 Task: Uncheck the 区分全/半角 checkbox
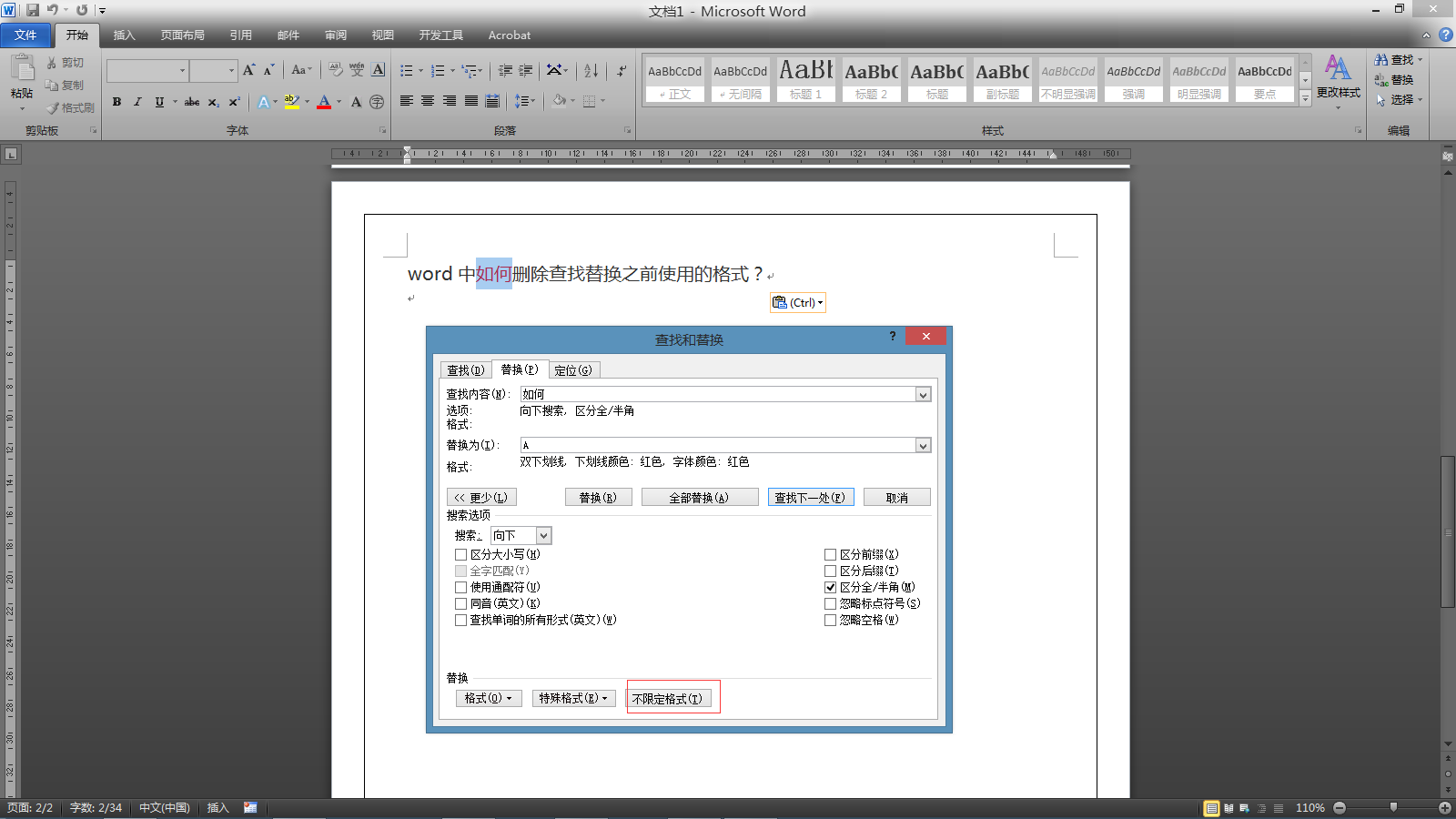click(x=830, y=587)
